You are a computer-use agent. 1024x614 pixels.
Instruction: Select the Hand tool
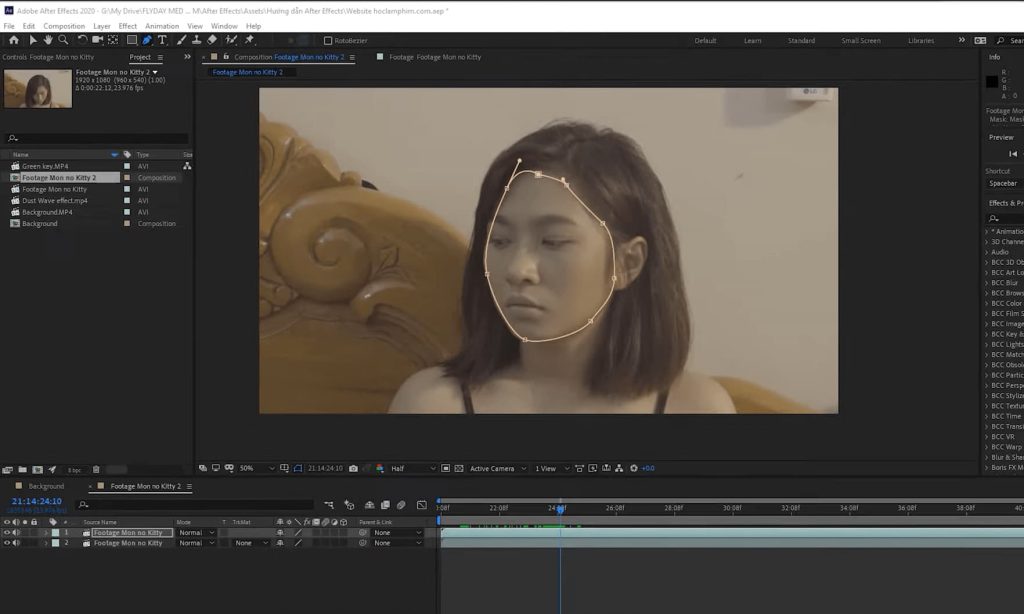click(x=47, y=40)
